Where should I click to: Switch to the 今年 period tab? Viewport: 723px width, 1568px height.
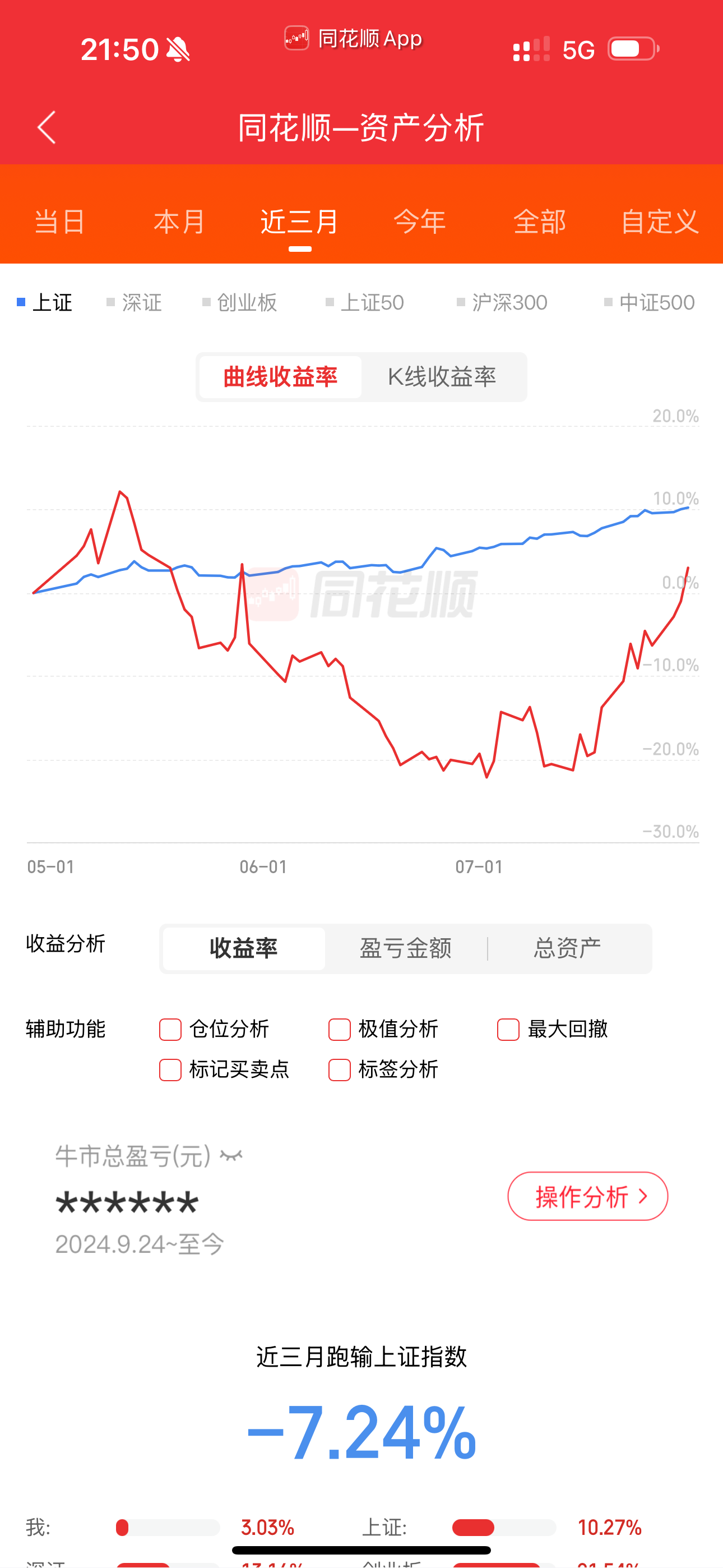coord(419,222)
